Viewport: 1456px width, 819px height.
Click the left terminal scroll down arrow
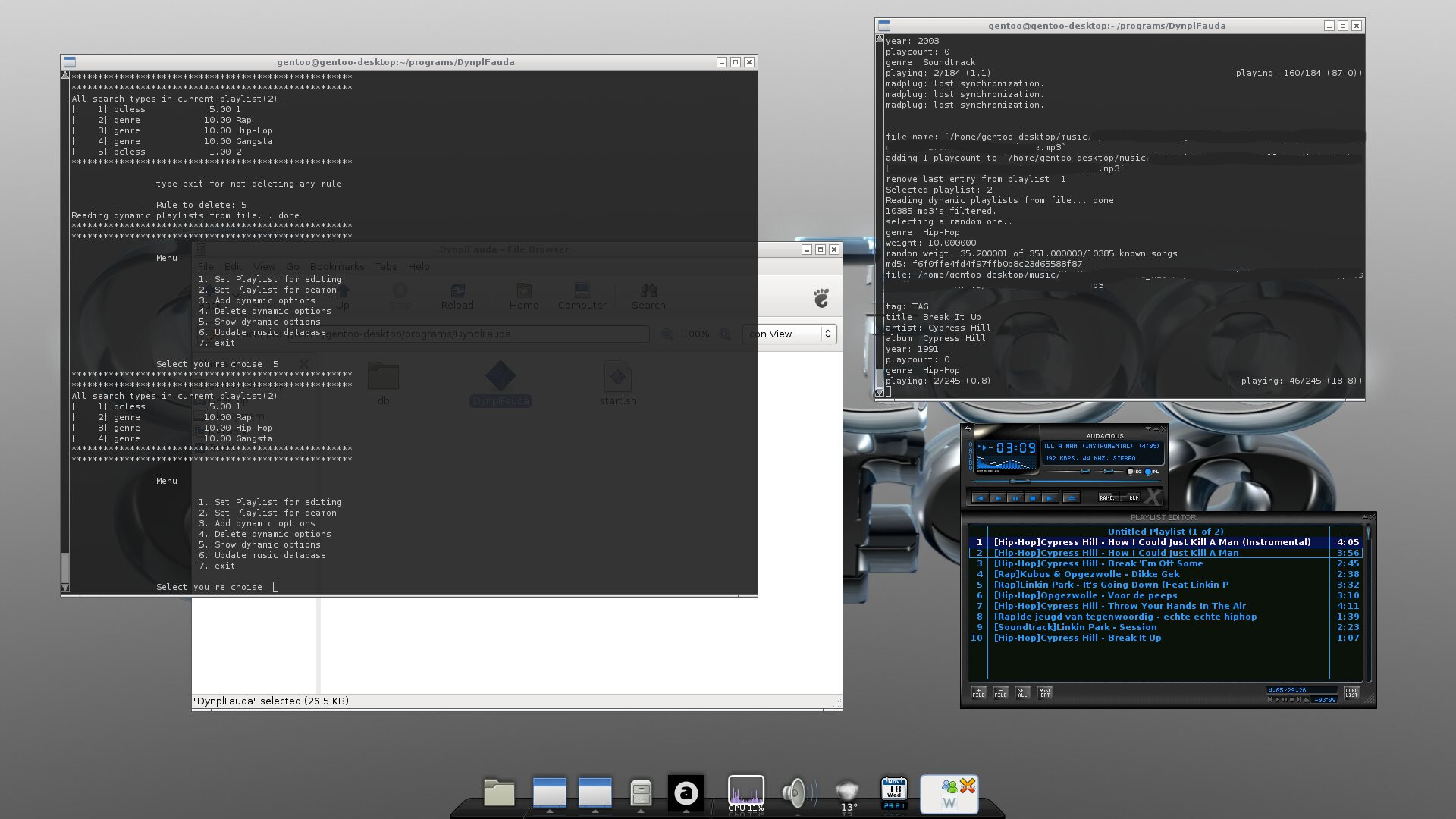(65, 588)
